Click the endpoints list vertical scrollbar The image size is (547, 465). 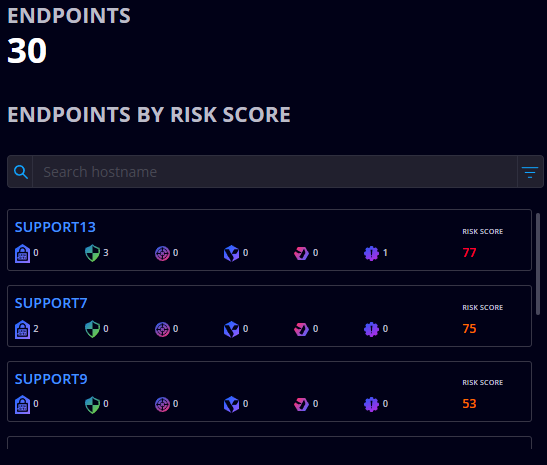538,264
